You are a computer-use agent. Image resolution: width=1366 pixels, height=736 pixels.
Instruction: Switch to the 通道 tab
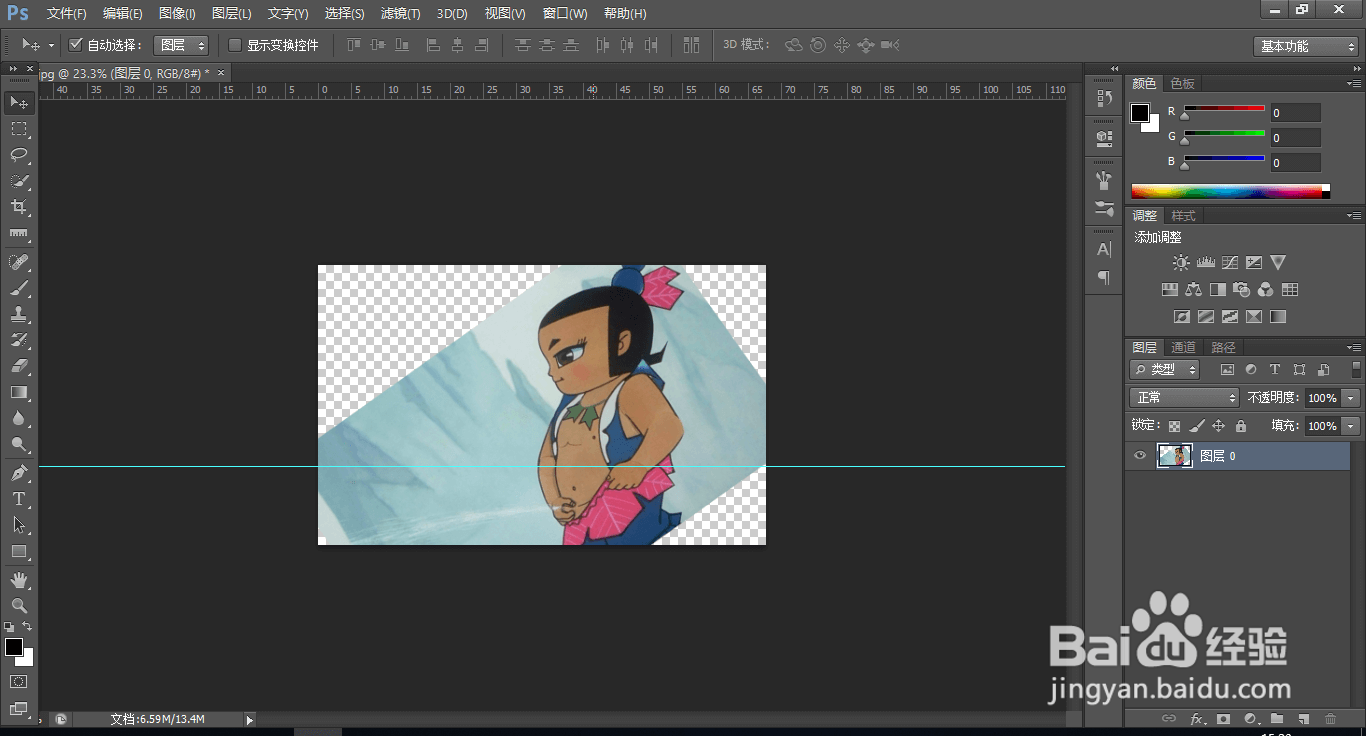coord(1184,347)
